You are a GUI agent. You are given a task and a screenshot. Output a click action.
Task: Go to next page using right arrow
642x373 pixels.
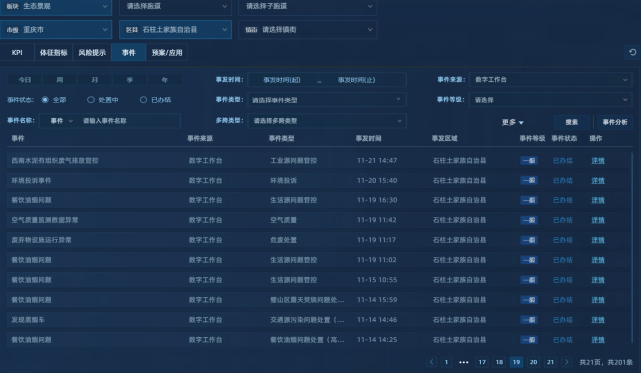pos(567,362)
